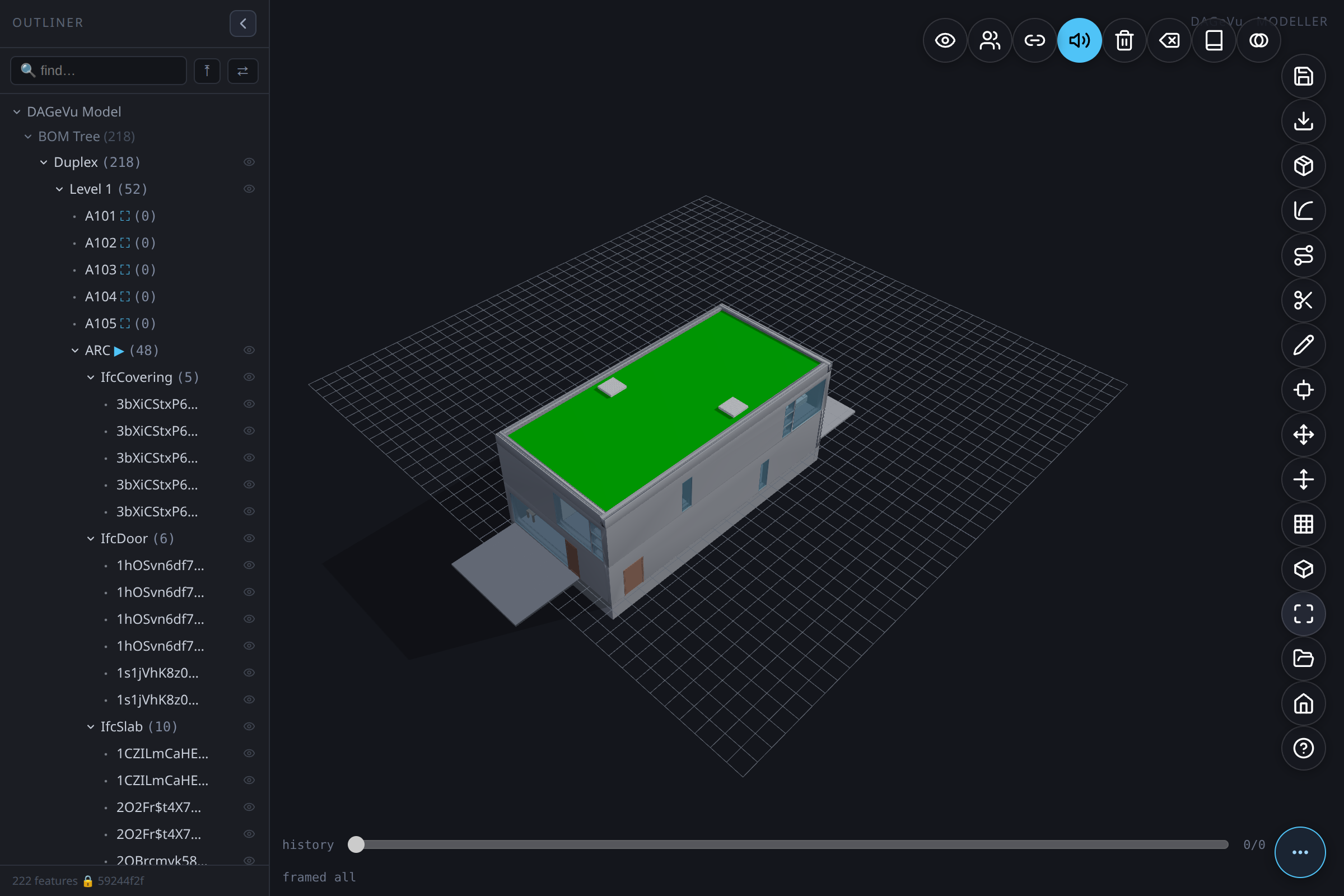
Task: Toggle visibility of Level 1 node
Action: click(249, 189)
